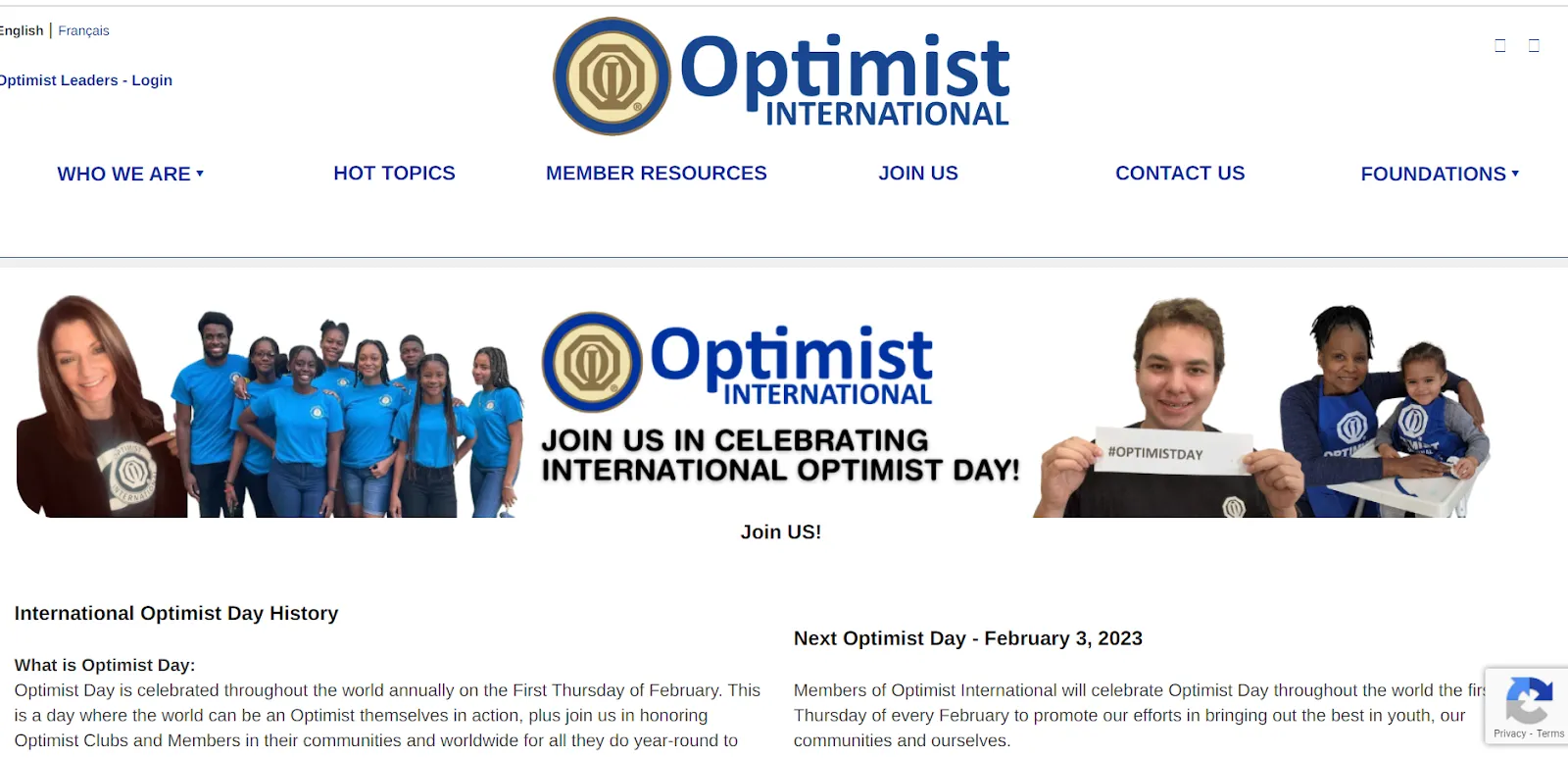Click the reCAPTCHA badge icon
The width and height of the screenshot is (1568, 758).
[x=1528, y=700]
